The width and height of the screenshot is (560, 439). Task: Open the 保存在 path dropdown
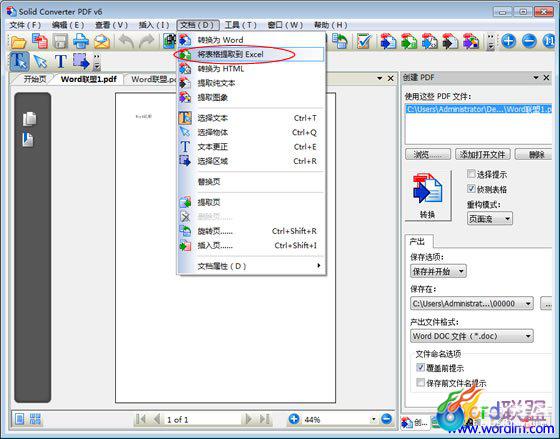tap(472, 304)
